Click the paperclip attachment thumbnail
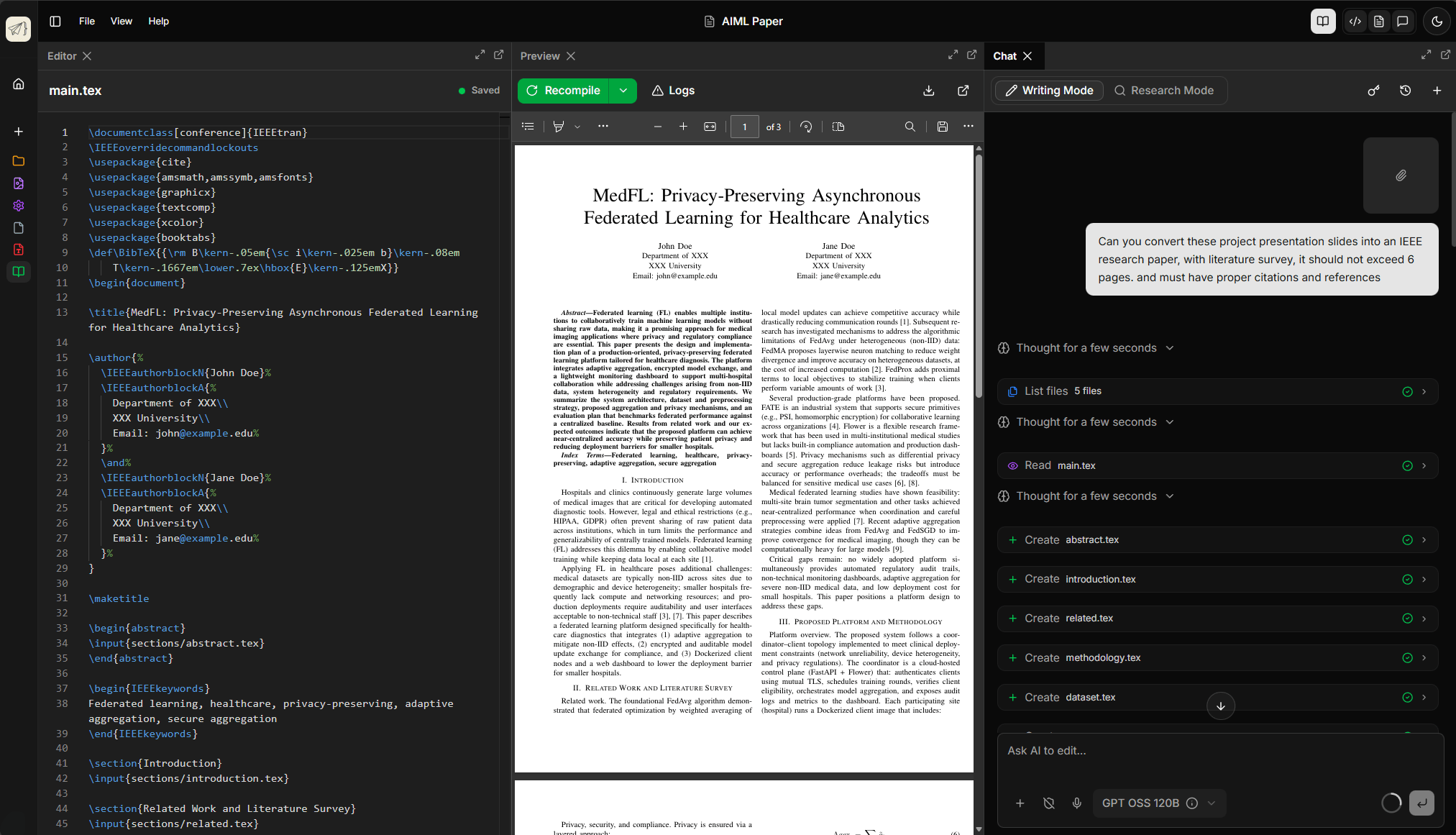Viewport: 1456px width, 835px height. pyautogui.click(x=1401, y=175)
